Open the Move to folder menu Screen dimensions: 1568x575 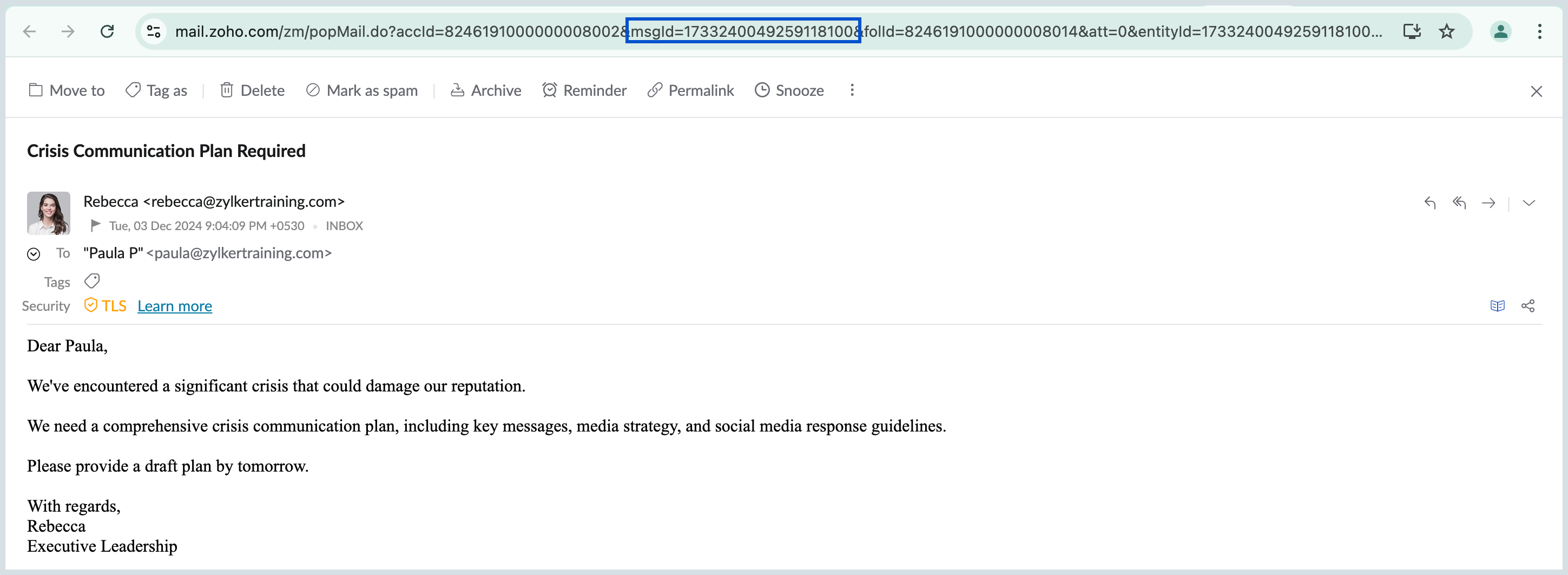67,90
